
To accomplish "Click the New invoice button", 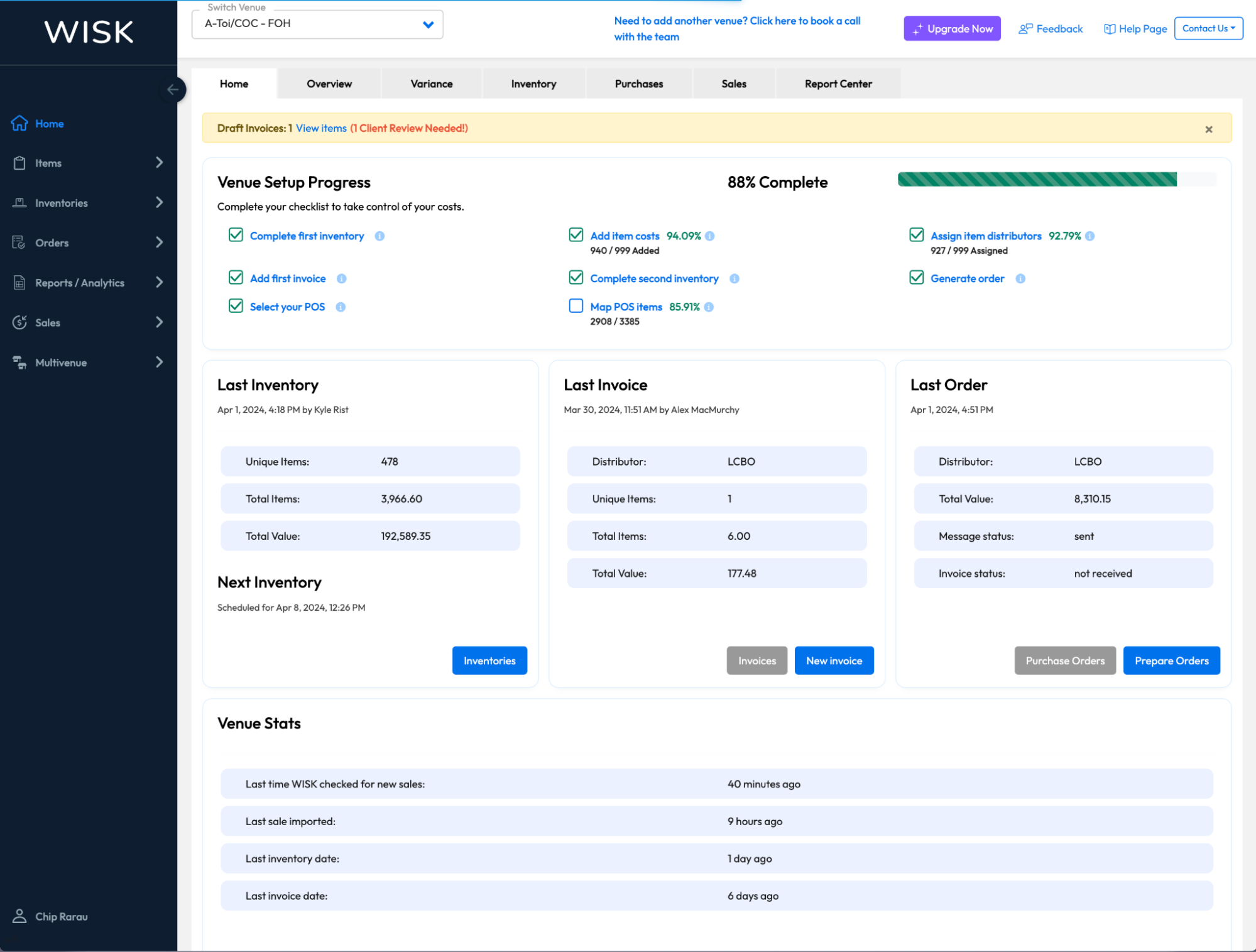I will point(834,660).
